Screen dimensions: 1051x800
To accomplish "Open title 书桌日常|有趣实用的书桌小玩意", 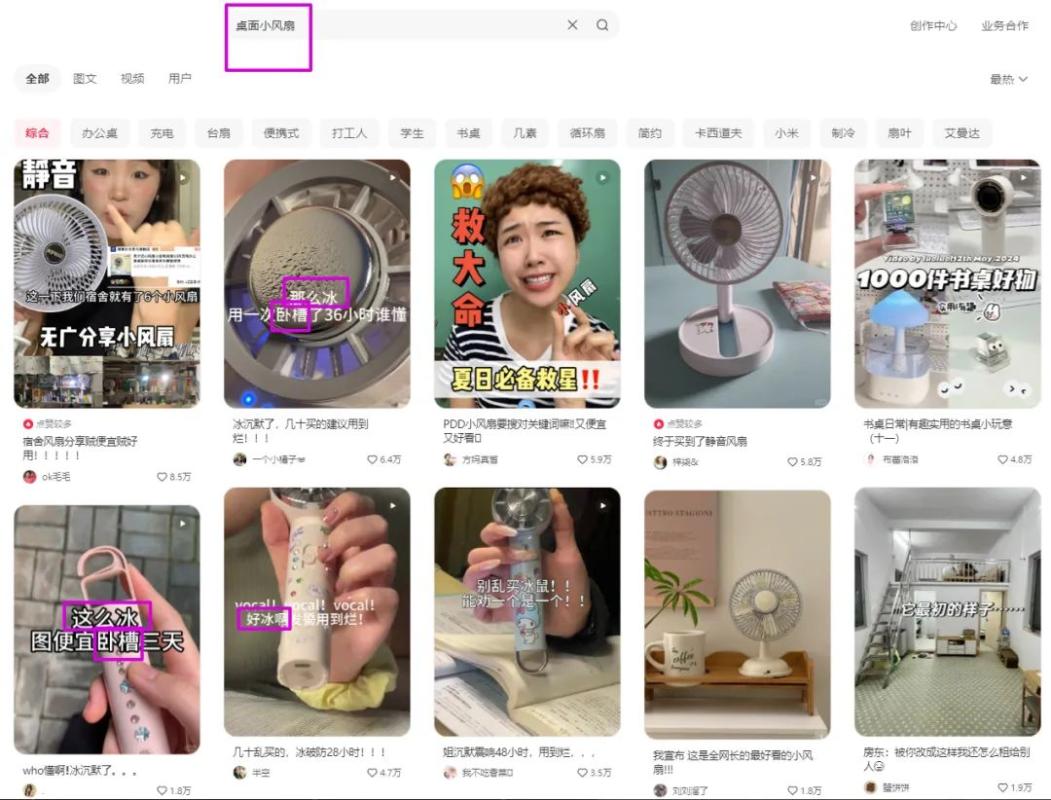I will point(938,430).
